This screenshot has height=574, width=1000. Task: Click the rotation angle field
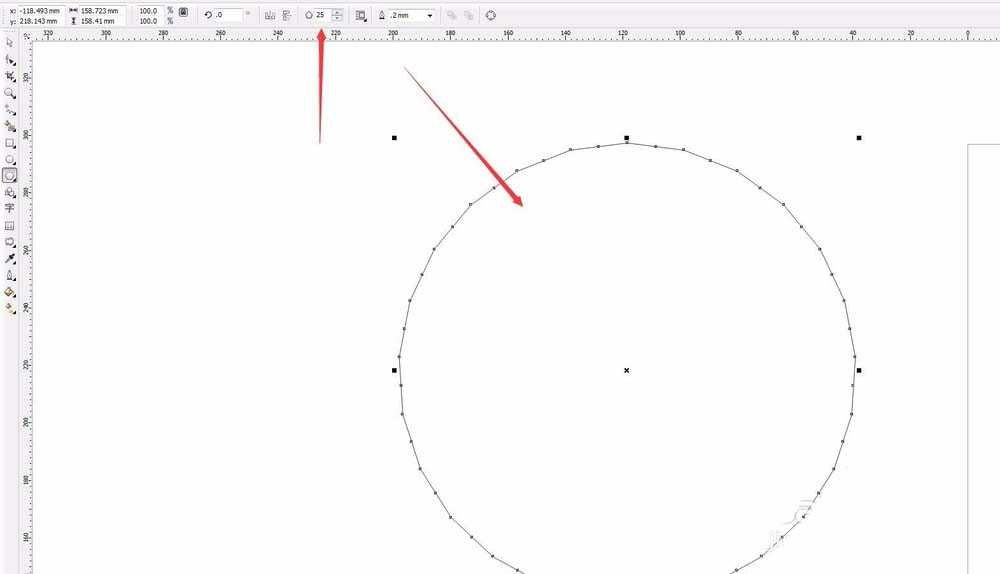(x=228, y=15)
